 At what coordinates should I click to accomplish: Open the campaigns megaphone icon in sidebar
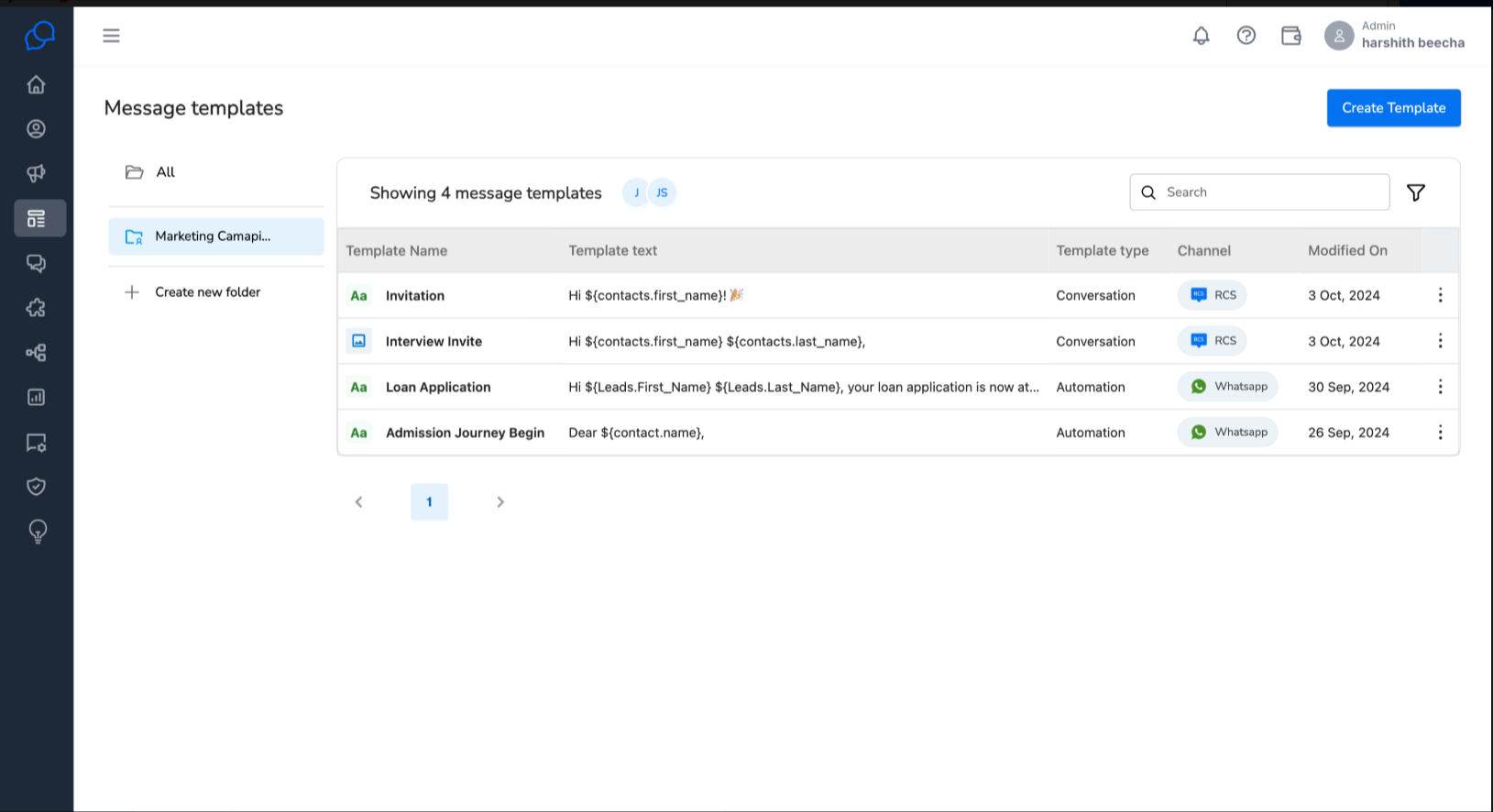36,173
